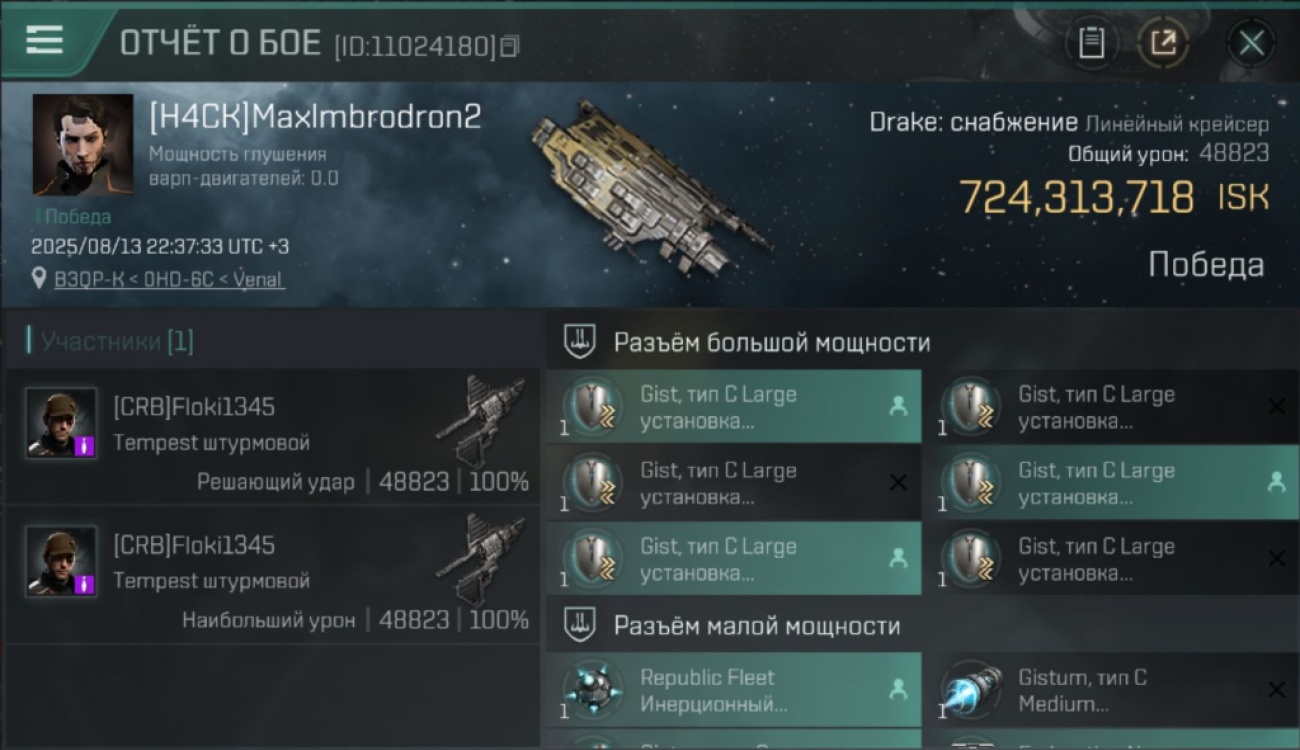Image resolution: width=1300 pixels, height=750 pixels.
Task: Click the Разъём большой мощности header
Action: pyautogui.click(x=771, y=342)
